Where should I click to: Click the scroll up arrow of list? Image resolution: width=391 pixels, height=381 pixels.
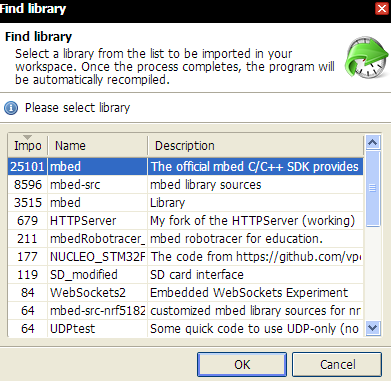click(x=372, y=143)
